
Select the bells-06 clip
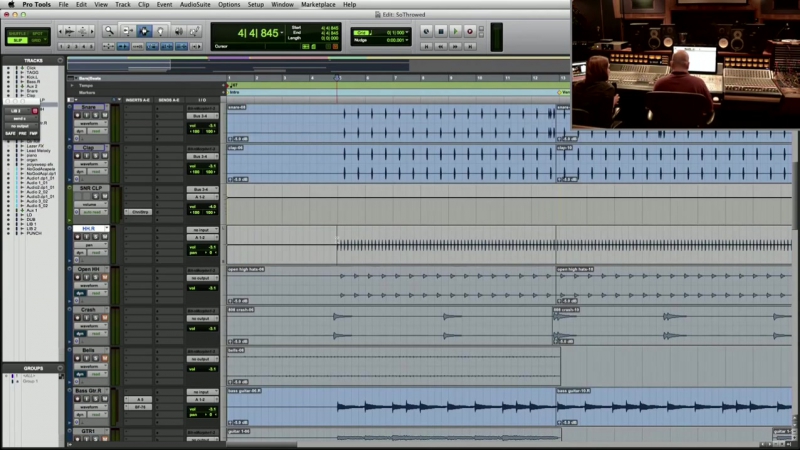pyautogui.click(x=393, y=366)
